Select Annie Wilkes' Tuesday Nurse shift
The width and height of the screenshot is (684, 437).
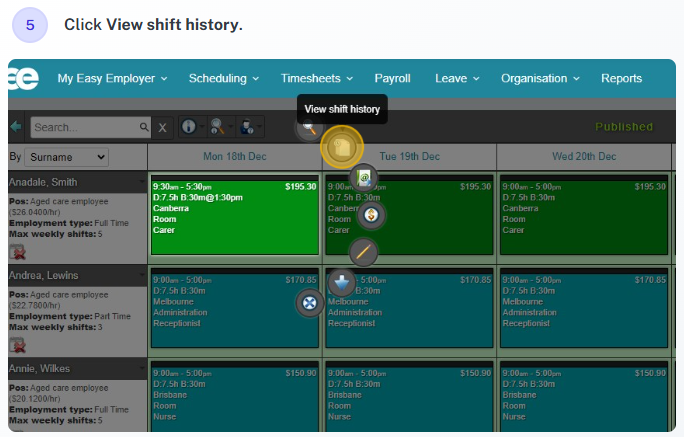[409, 397]
